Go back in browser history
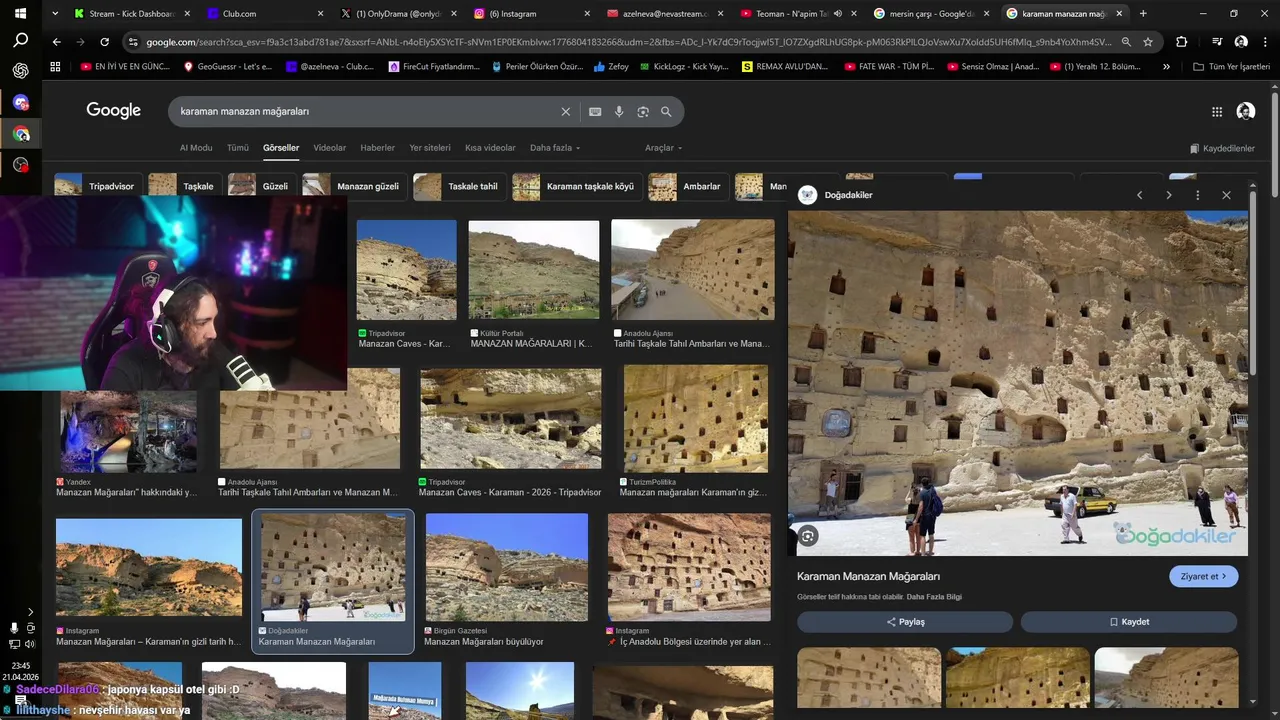The height and width of the screenshot is (720, 1280). point(56,42)
